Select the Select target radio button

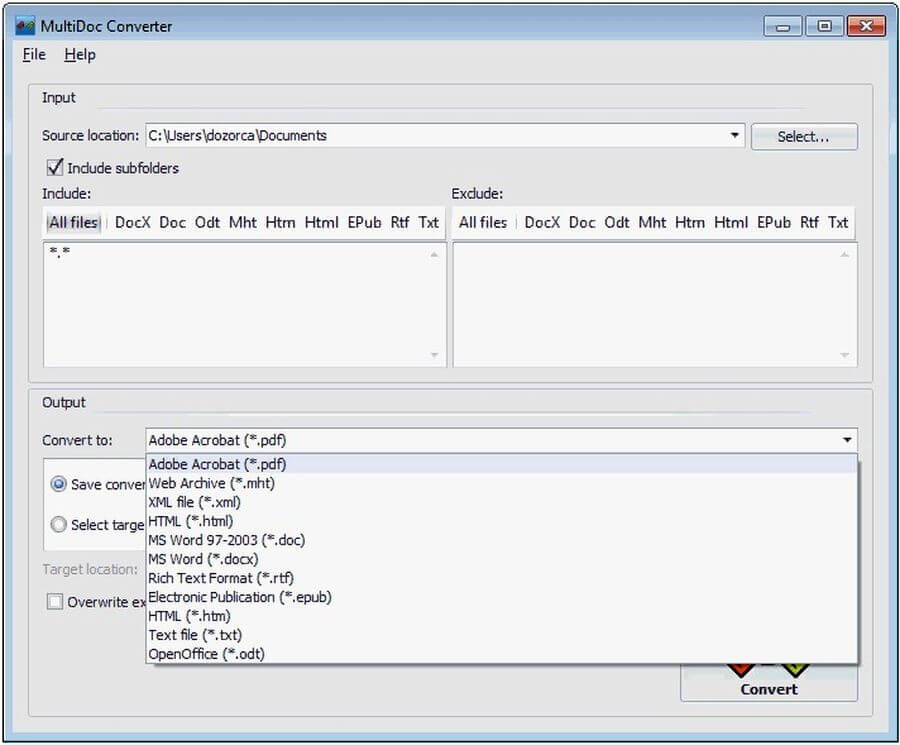point(59,524)
